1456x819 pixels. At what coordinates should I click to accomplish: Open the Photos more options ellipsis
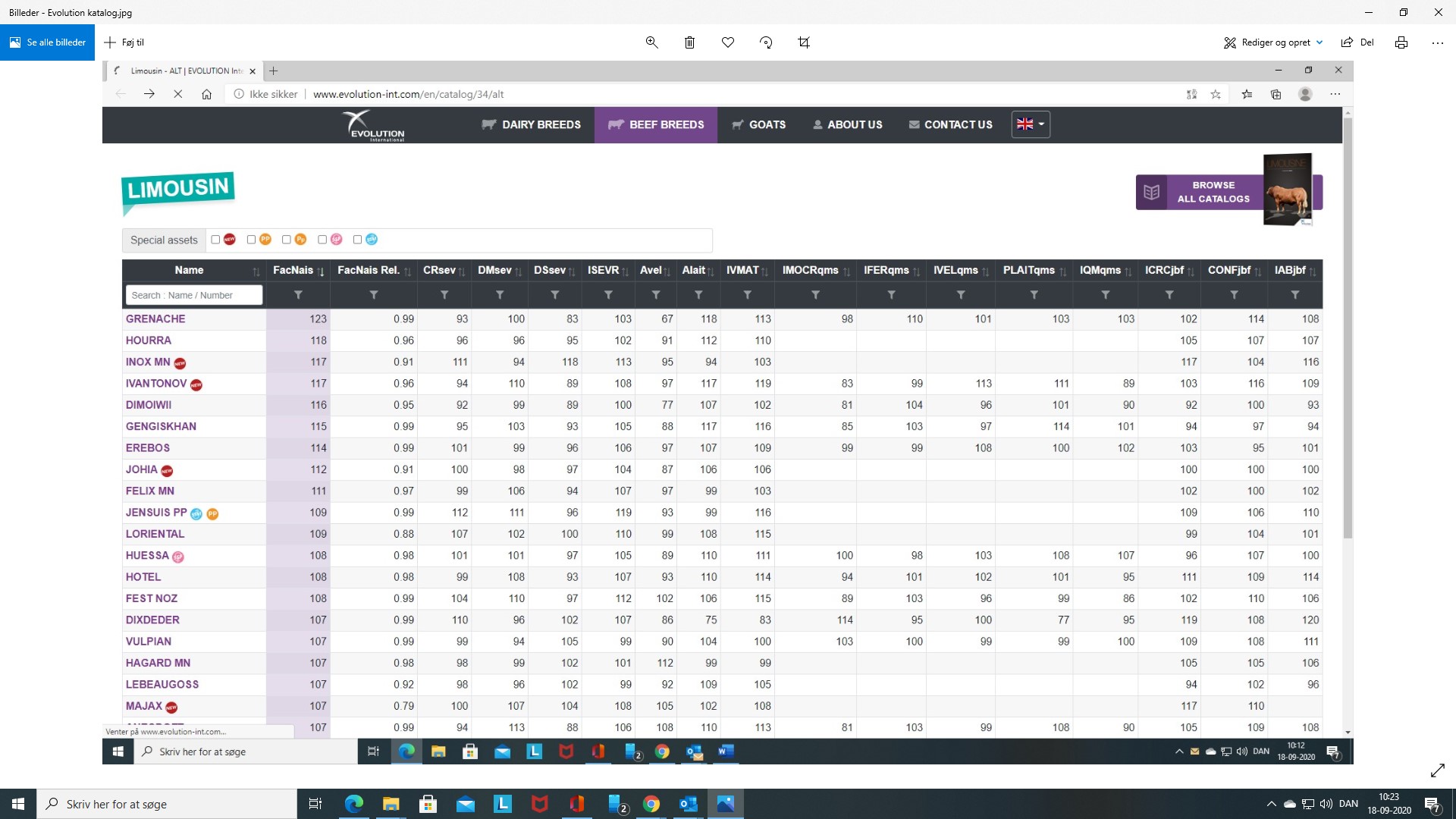coord(1438,42)
